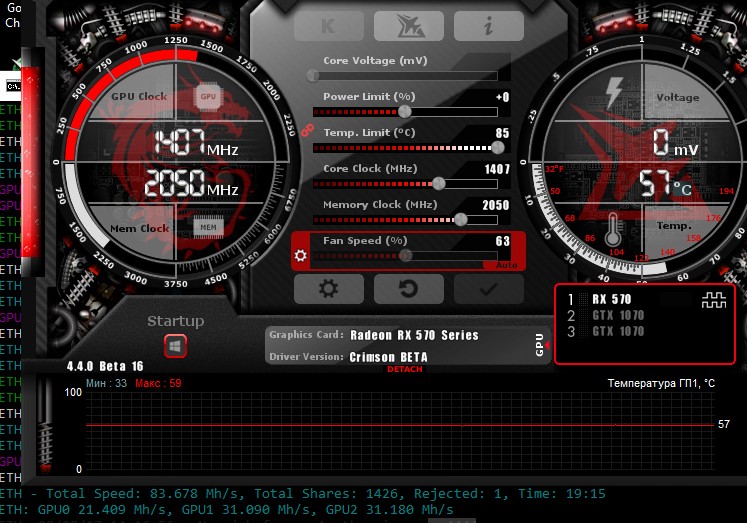Reset settings with the circular arrow button
Screen dimensions: 747x523
tap(409, 289)
